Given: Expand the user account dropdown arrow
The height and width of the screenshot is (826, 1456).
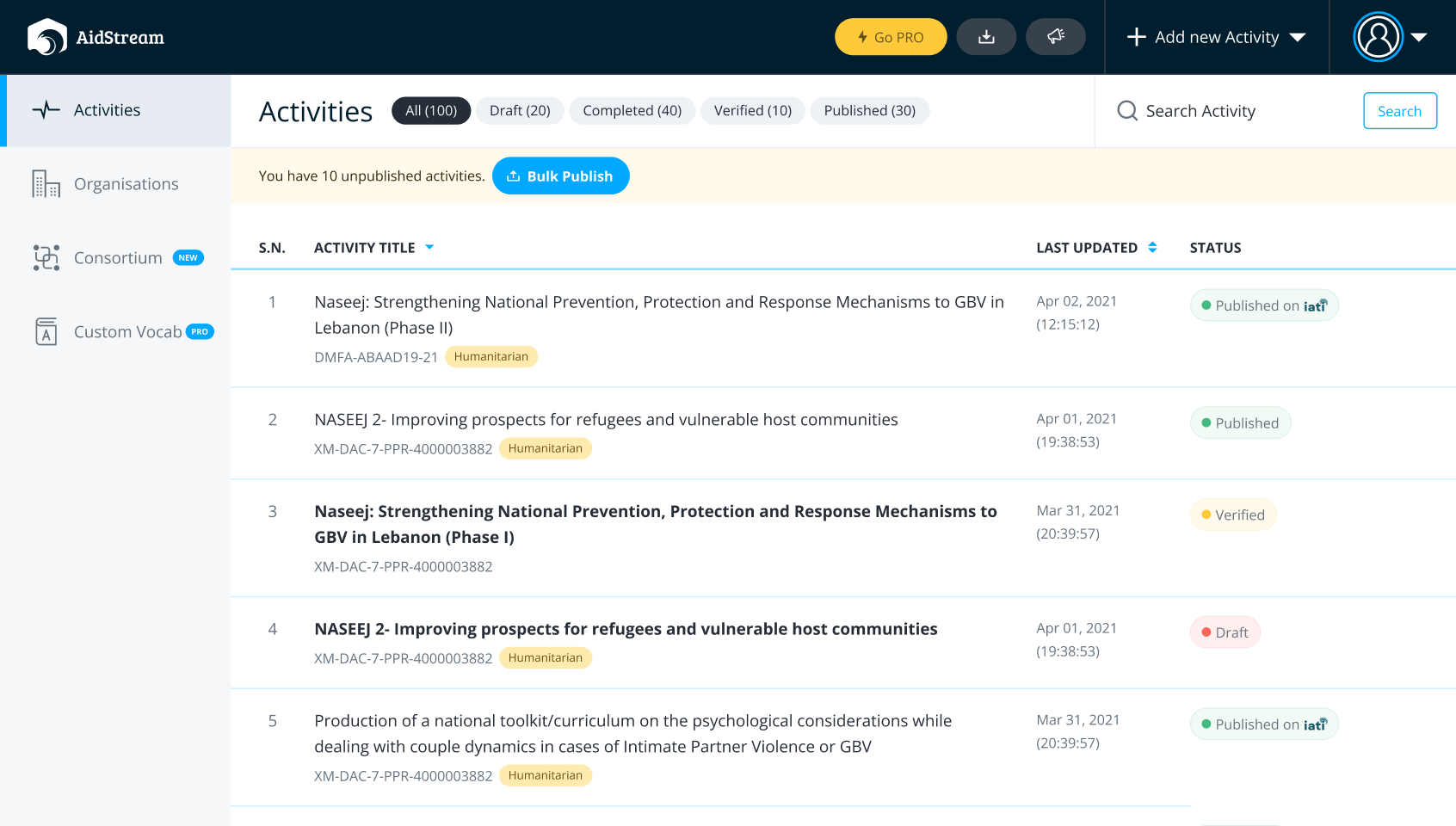Looking at the screenshot, I should tap(1419, 37).
